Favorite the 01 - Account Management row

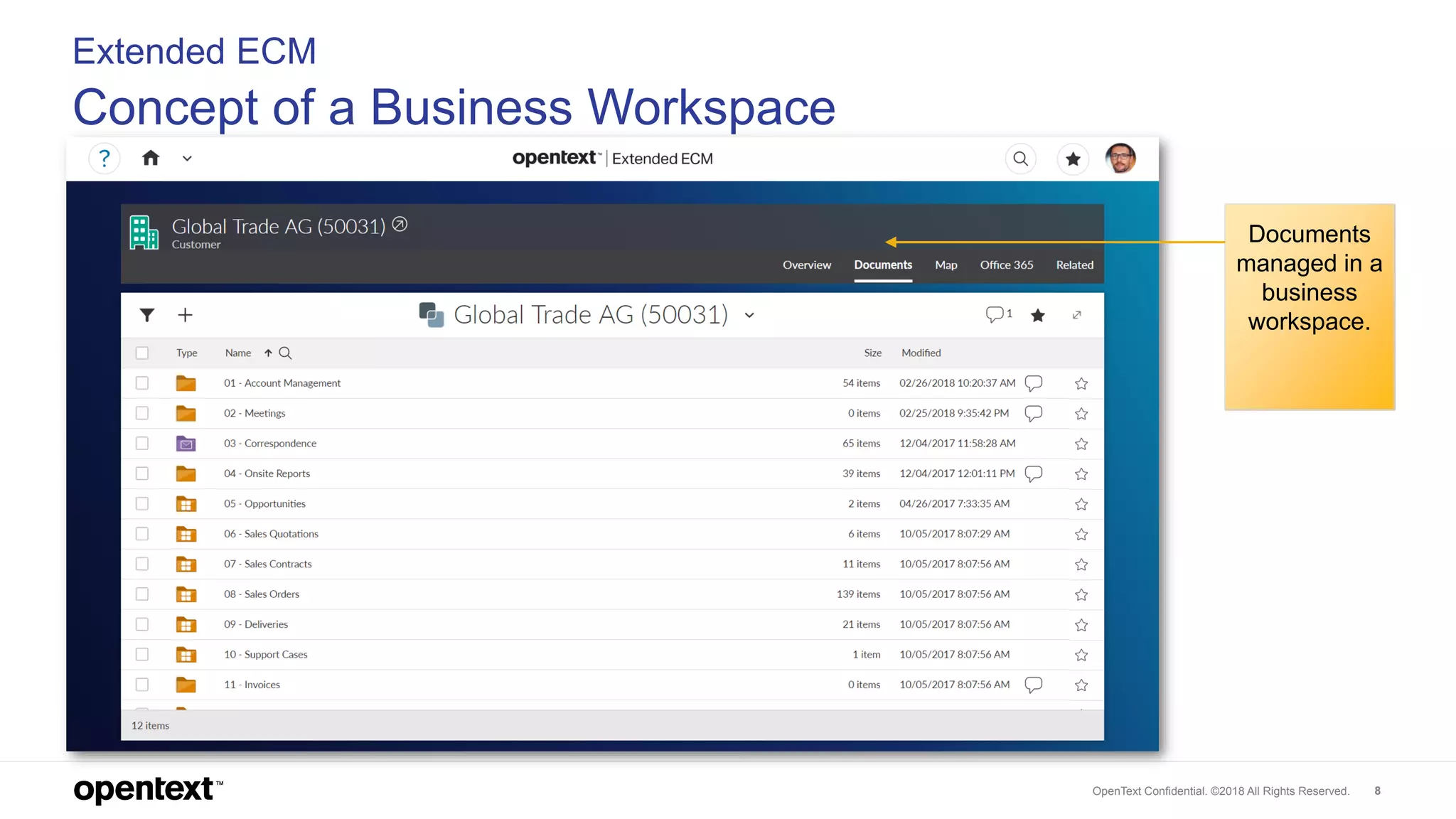pos(1081,384)
